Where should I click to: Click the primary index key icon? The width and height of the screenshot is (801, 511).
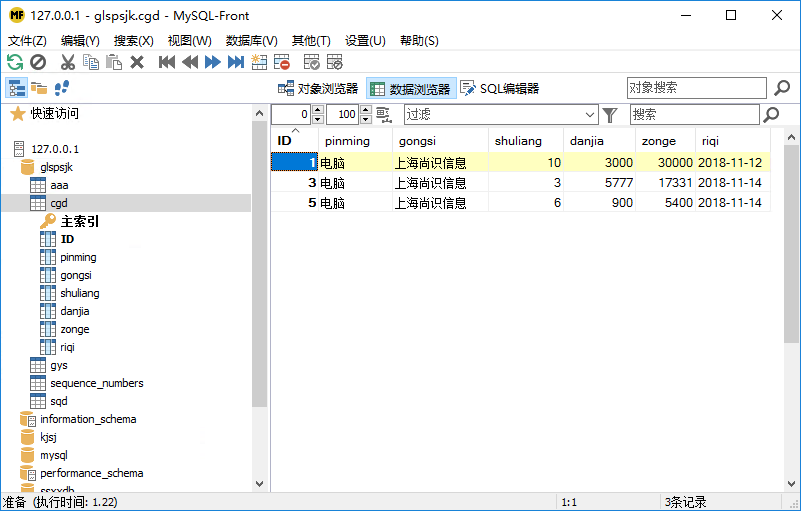tap(48, 221)
